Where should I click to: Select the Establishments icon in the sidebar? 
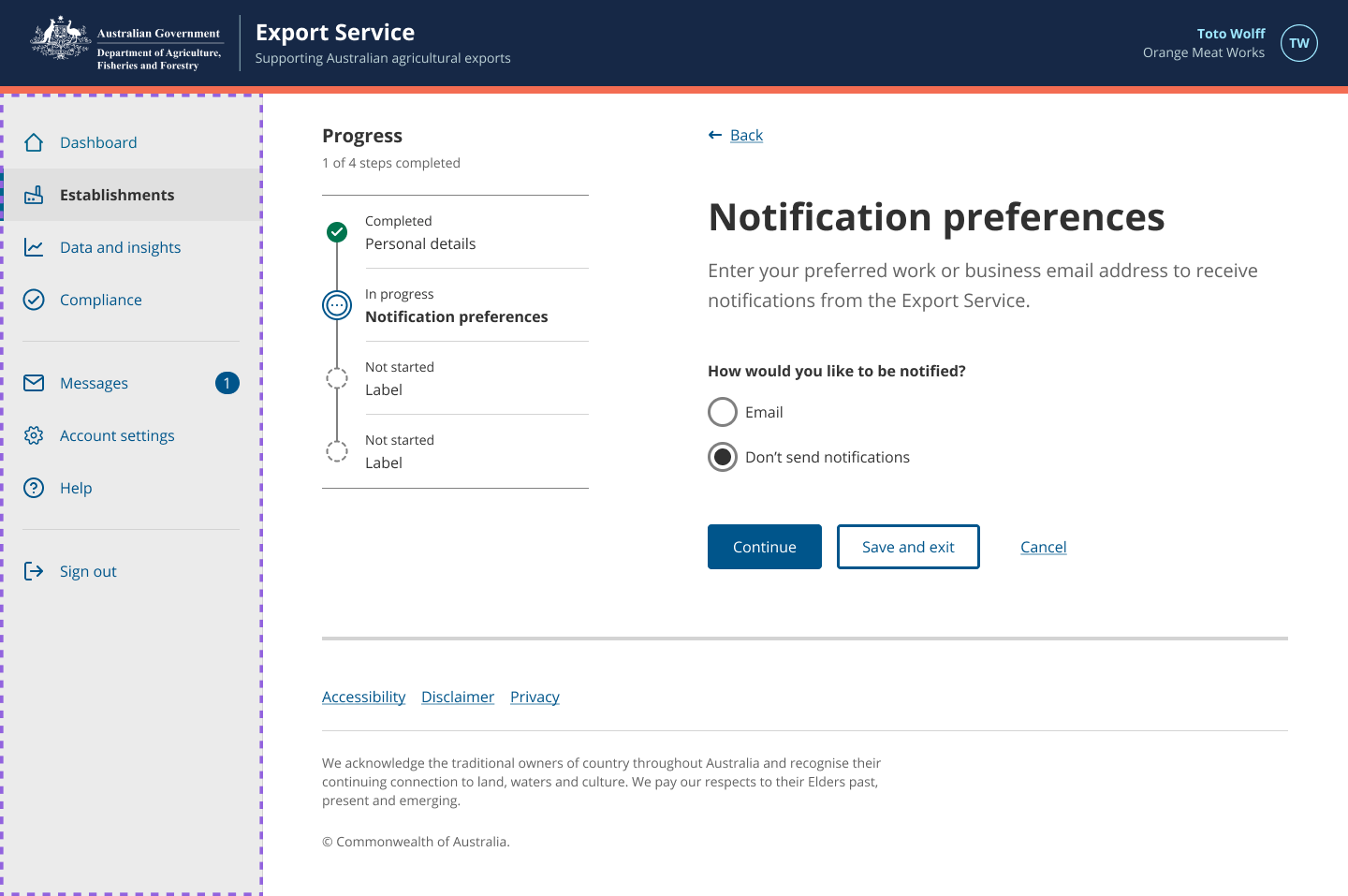tap(34, 195)
